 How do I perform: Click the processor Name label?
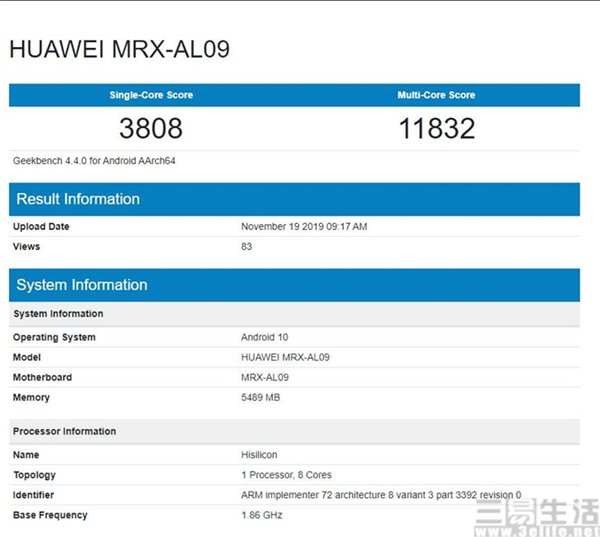[x=26, y=455]
